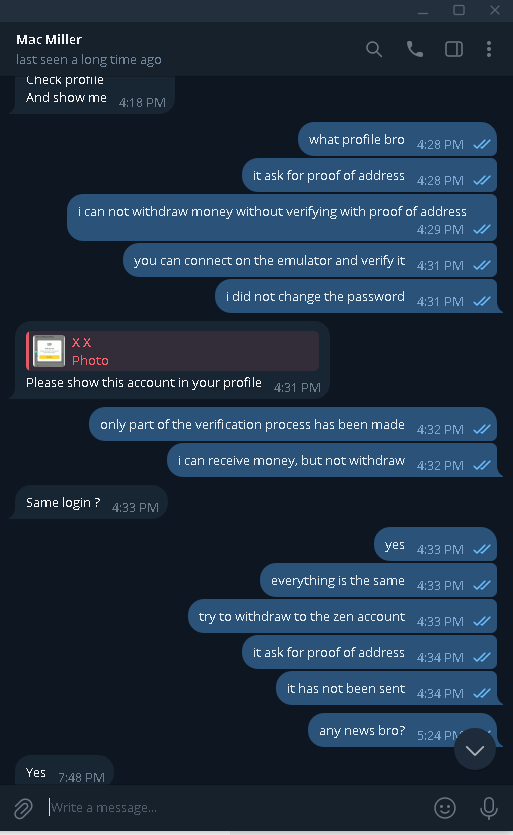Open search in this chat
513x835 pixels.
click(374, 50)
